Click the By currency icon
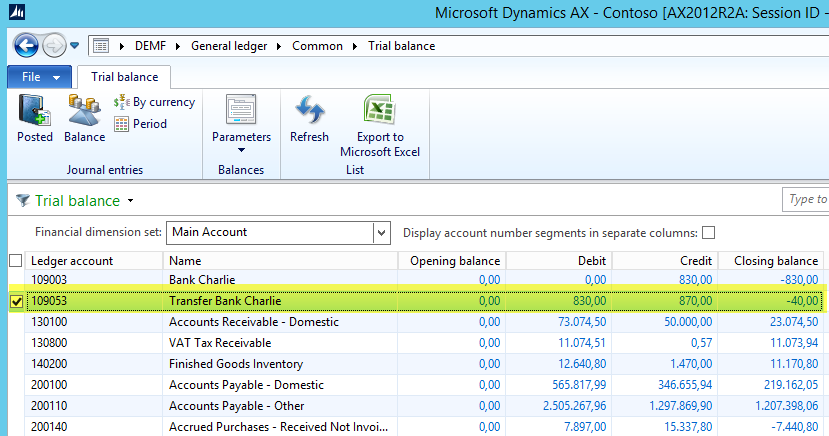The width and height of the screenshot is (829, 436). pyautogui.click(x=122, y=102)
